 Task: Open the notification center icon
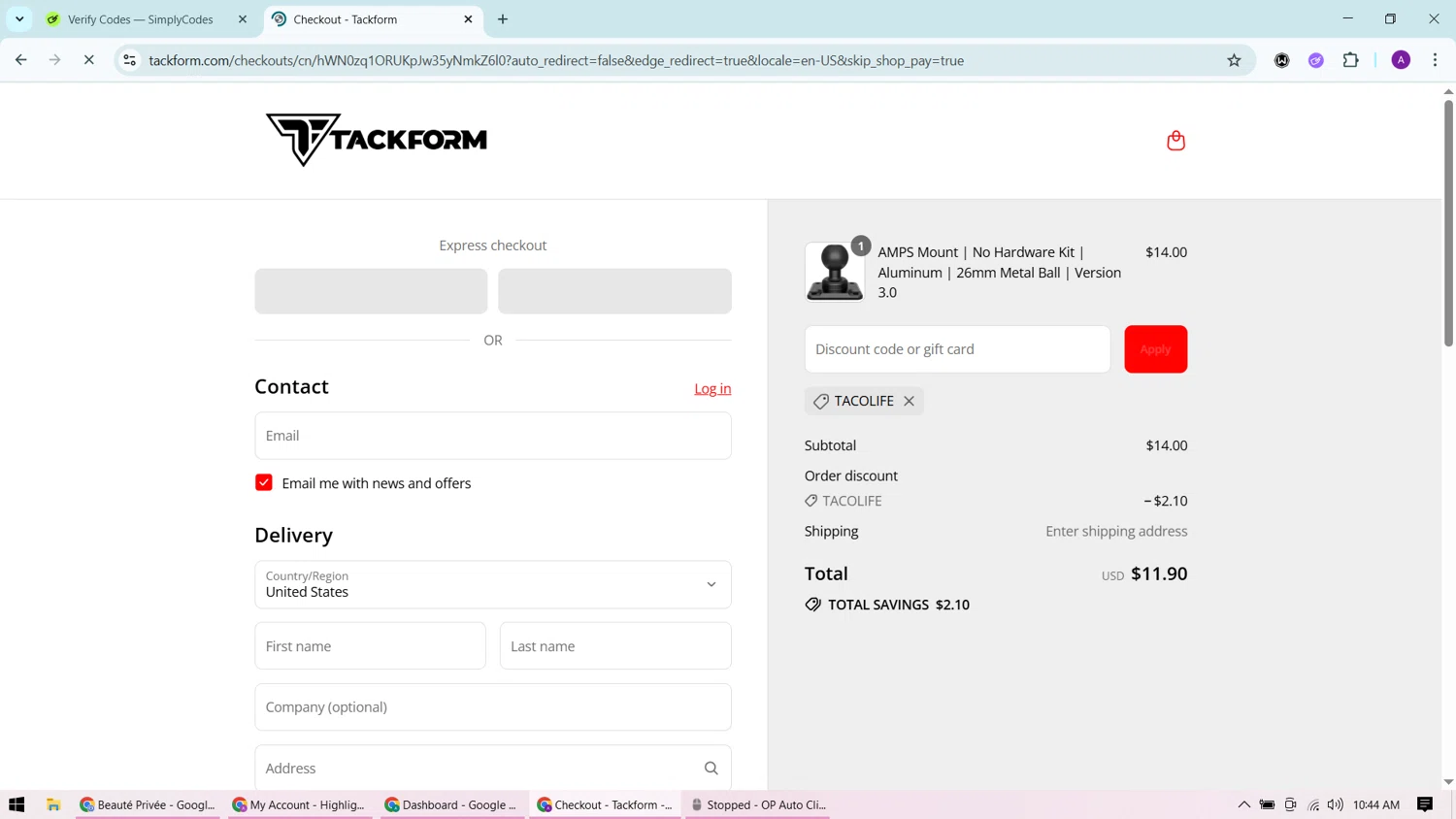click(x=1425, y=804)
